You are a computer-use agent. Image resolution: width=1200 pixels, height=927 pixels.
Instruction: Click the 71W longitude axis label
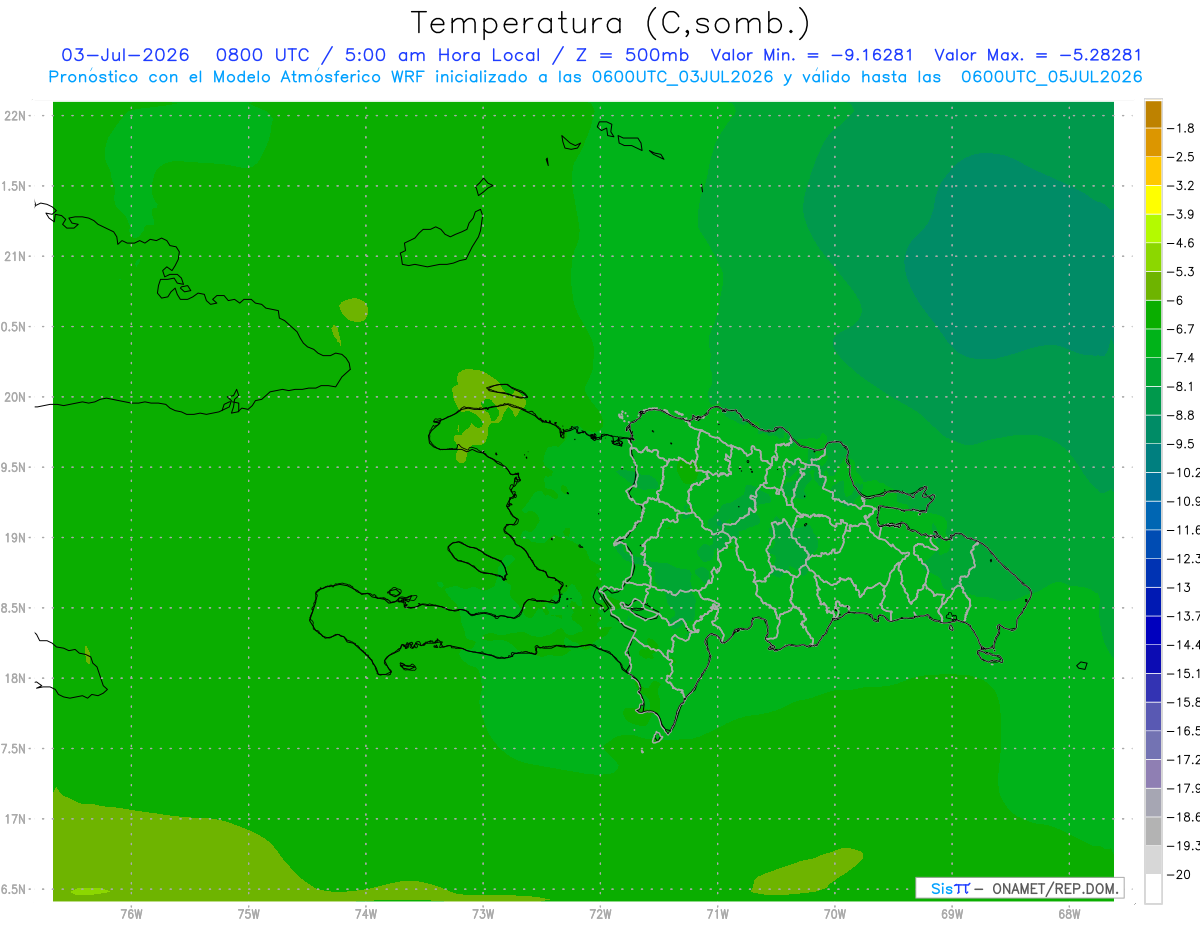pos(717,913)
